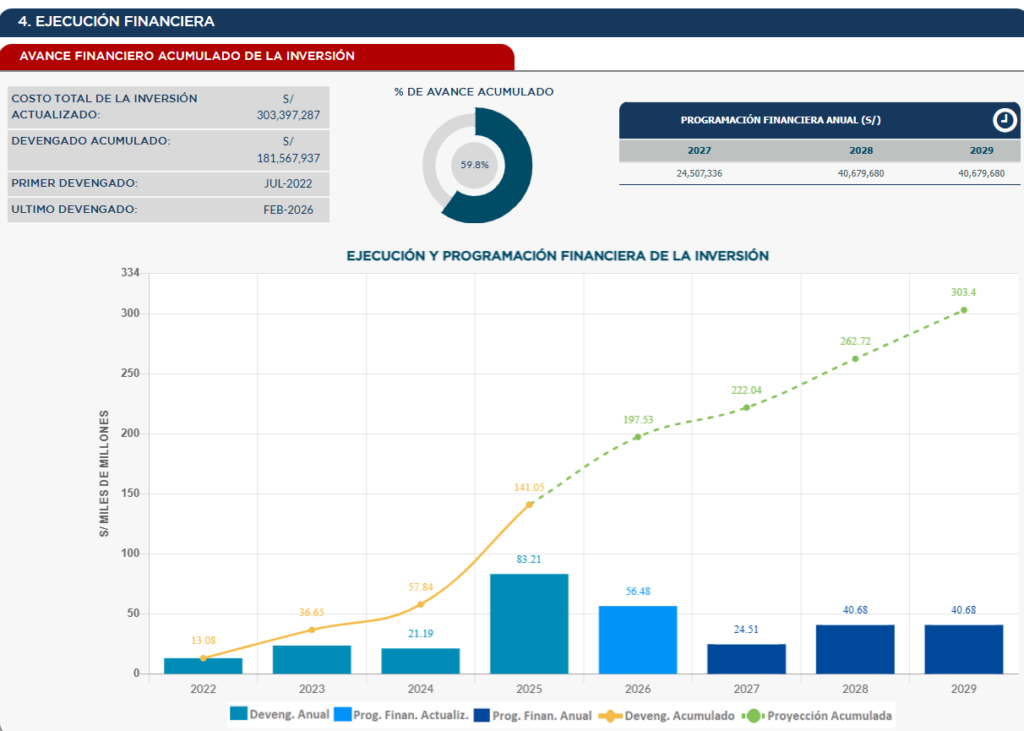Screen dimensions: 1024x731
Task: Click the 2028 bar labeled 40.68
Action: [855, 649]
